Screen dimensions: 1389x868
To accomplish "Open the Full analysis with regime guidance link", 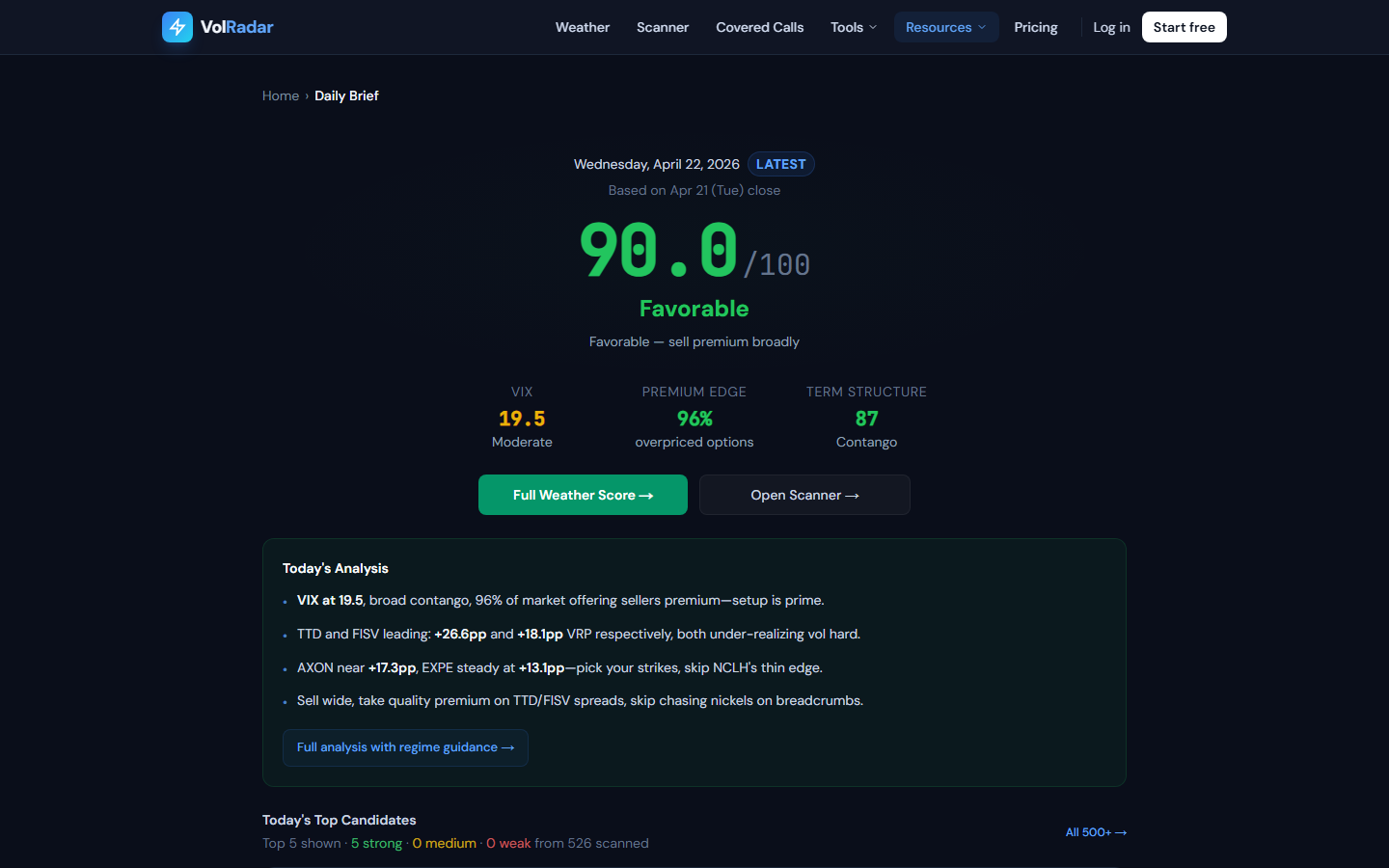I will 405,747.
